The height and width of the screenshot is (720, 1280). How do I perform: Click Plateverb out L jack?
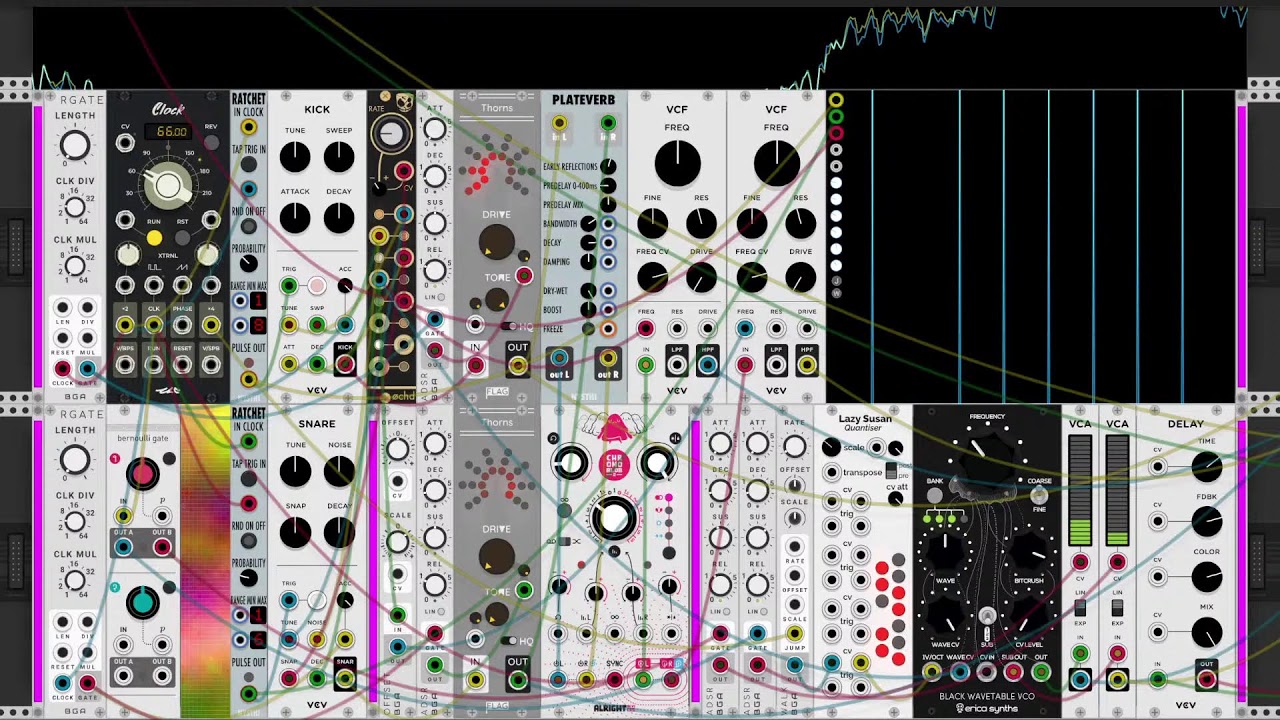point(559,358)
